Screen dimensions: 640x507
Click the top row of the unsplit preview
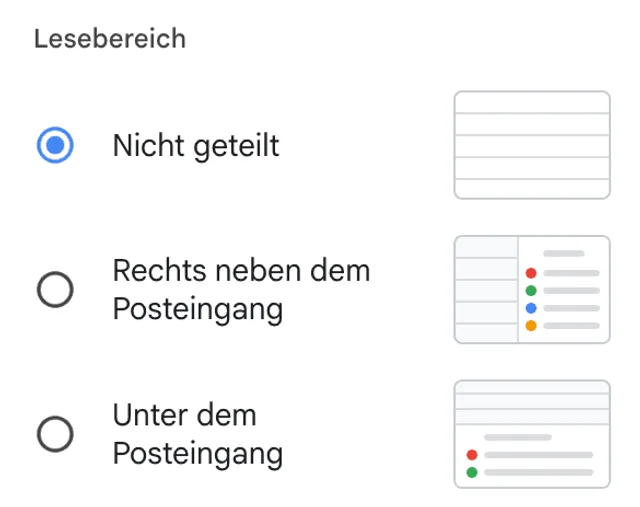point(532,103)
